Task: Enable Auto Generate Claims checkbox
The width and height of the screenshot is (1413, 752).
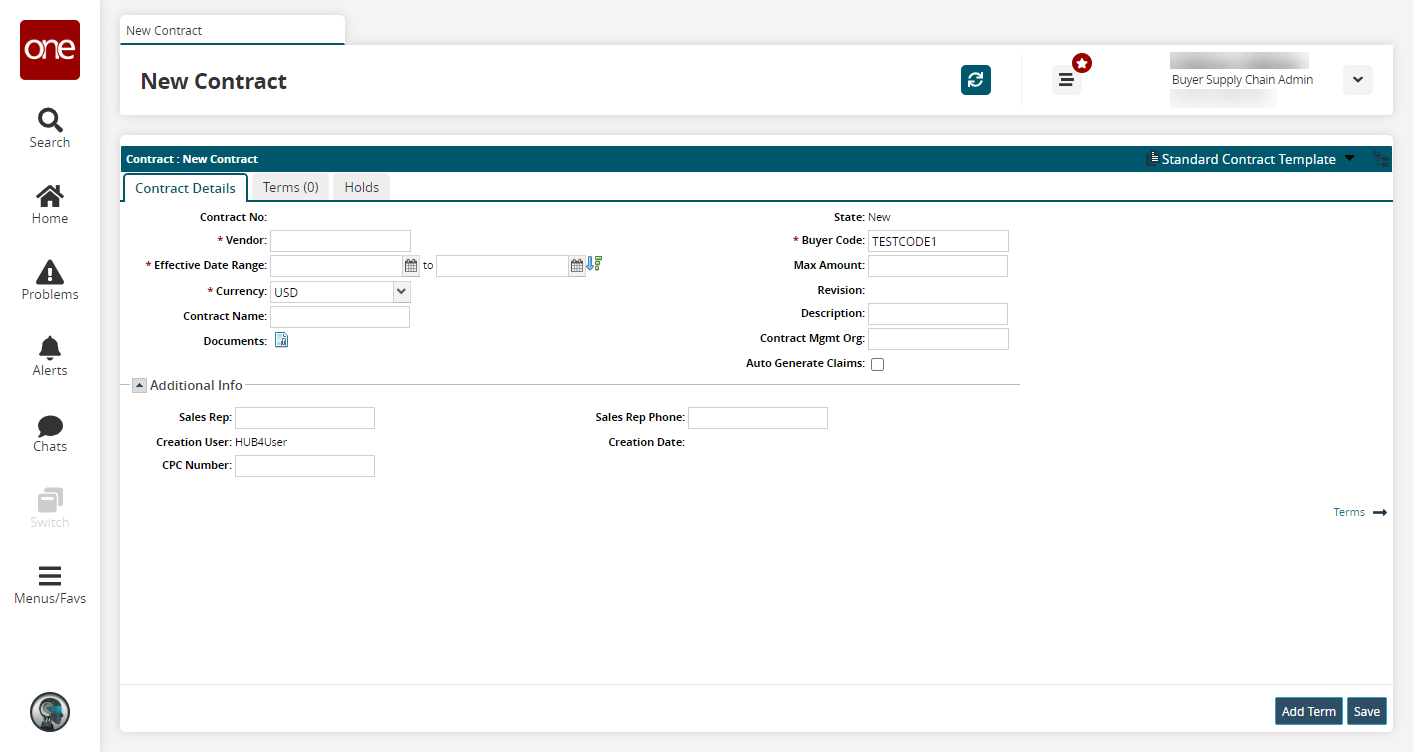Action: [877, 364]
